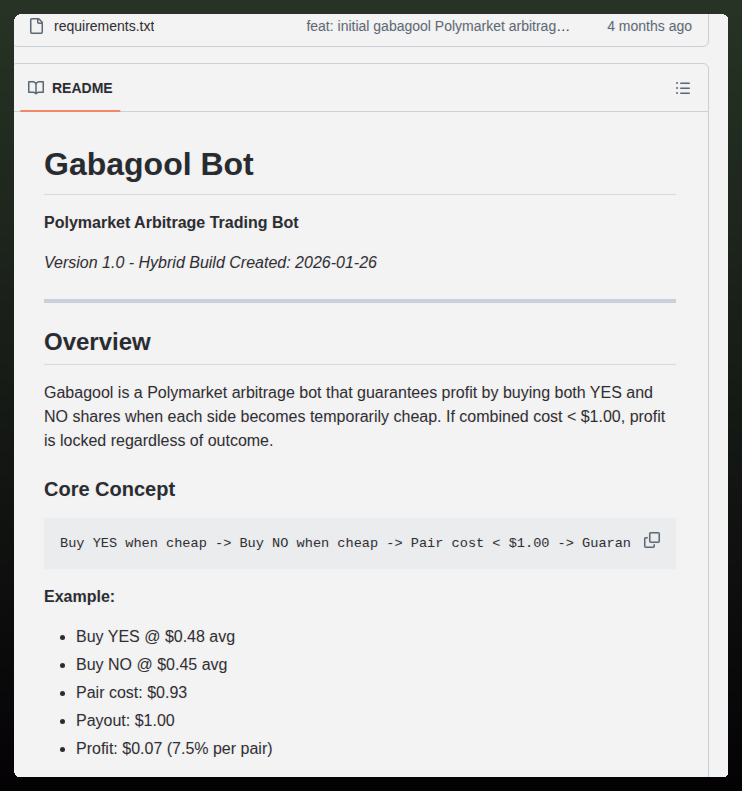Open the README outline list icon
Viewport: 742px width, 791px height.
[683, 88]
